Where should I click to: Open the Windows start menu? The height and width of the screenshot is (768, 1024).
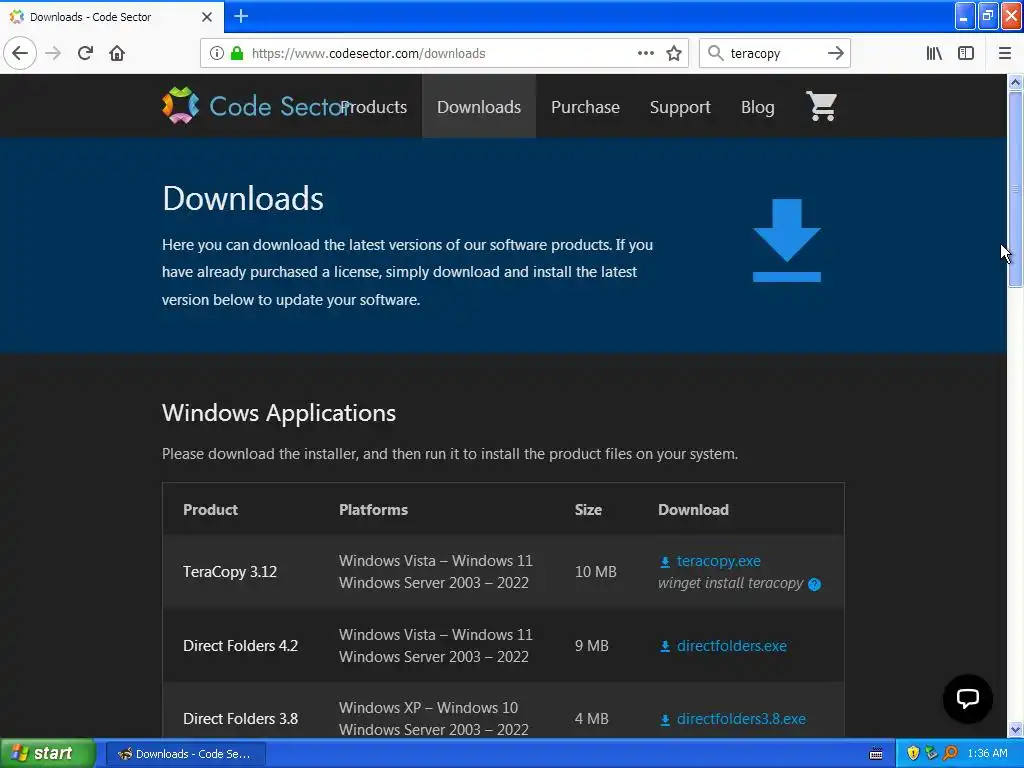point(47,753)
